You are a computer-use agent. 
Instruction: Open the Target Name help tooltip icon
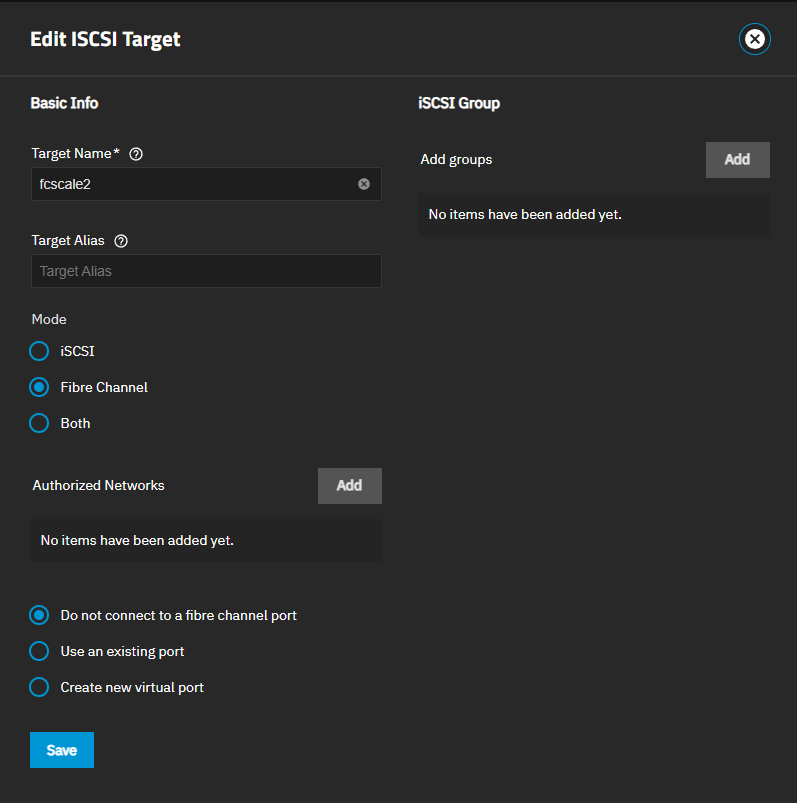[137, 154]
